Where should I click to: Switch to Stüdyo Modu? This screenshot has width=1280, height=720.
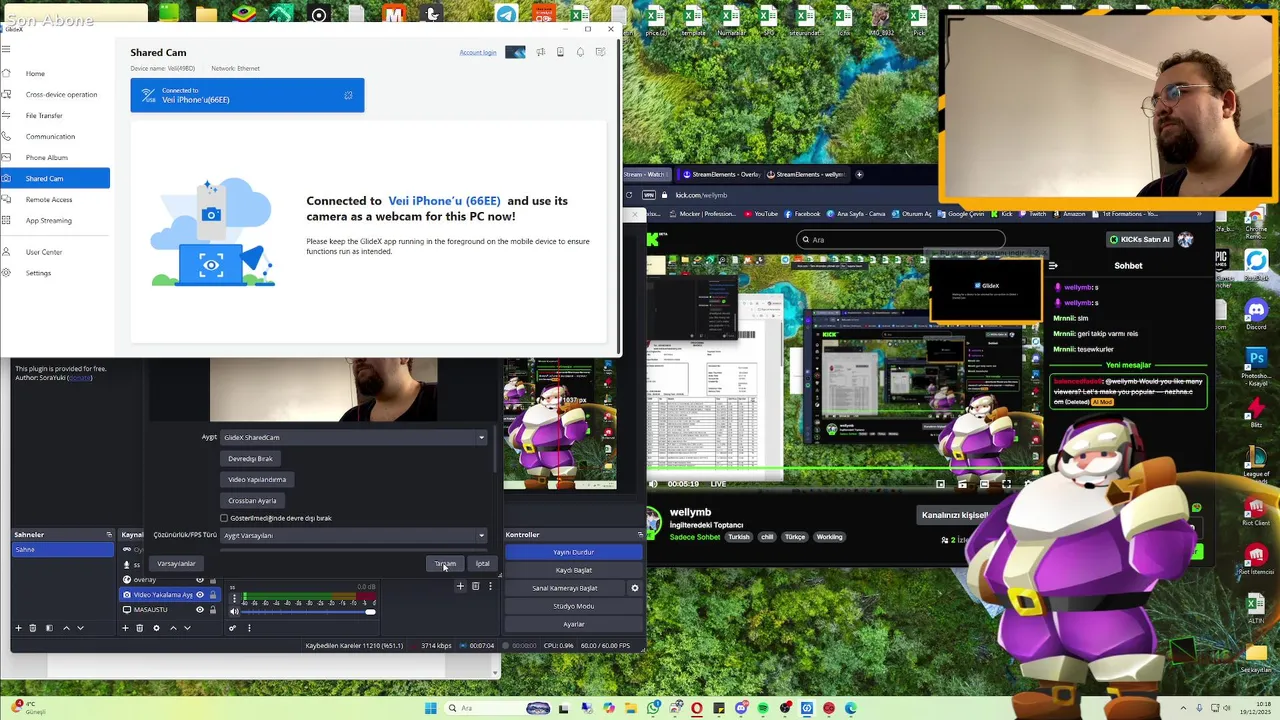[574, 606]
